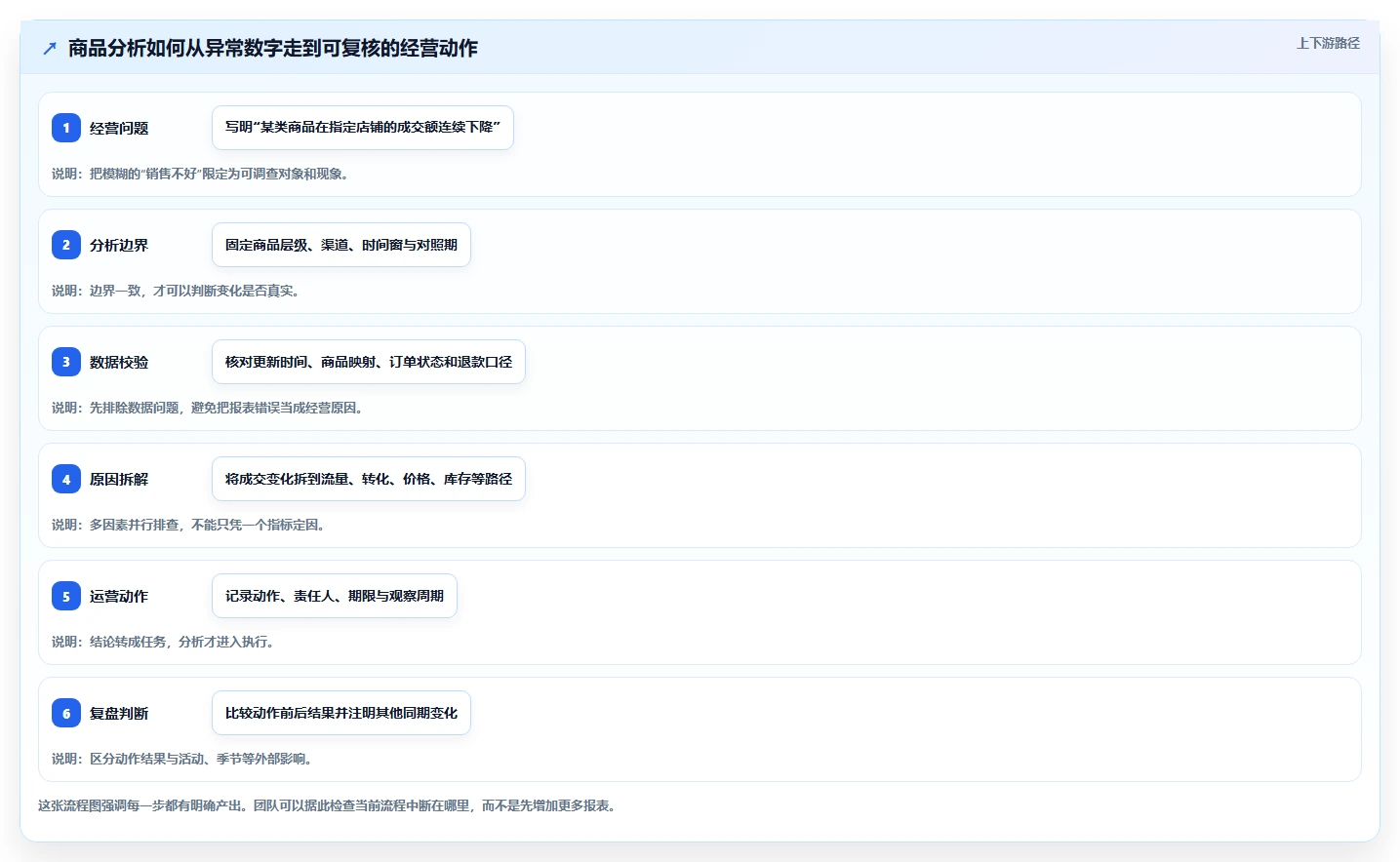Click the 上下游路径 label in the header
This screenshot has height=862, width=1400.
tap(1328, 43)
